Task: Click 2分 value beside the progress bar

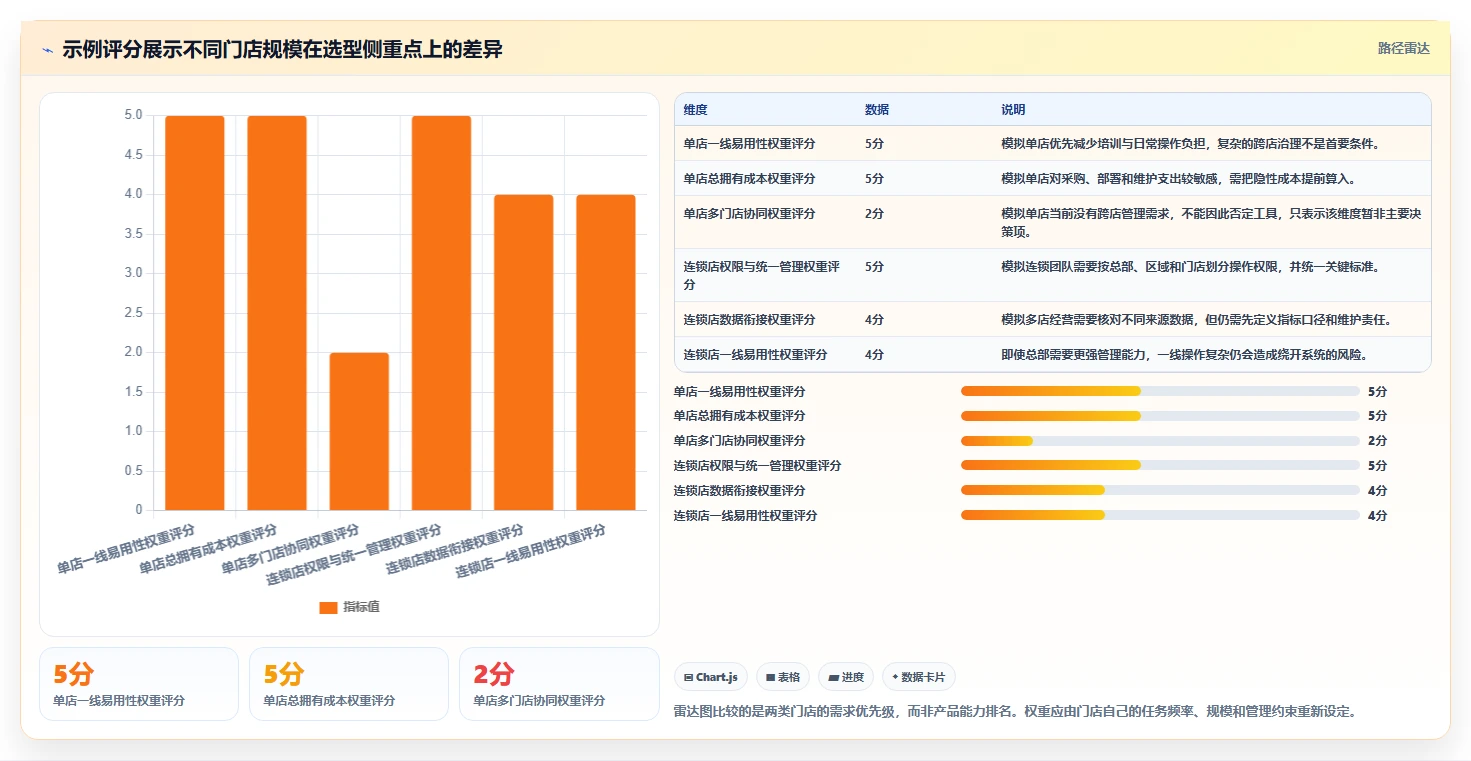Action: (x=1377, y=441)
